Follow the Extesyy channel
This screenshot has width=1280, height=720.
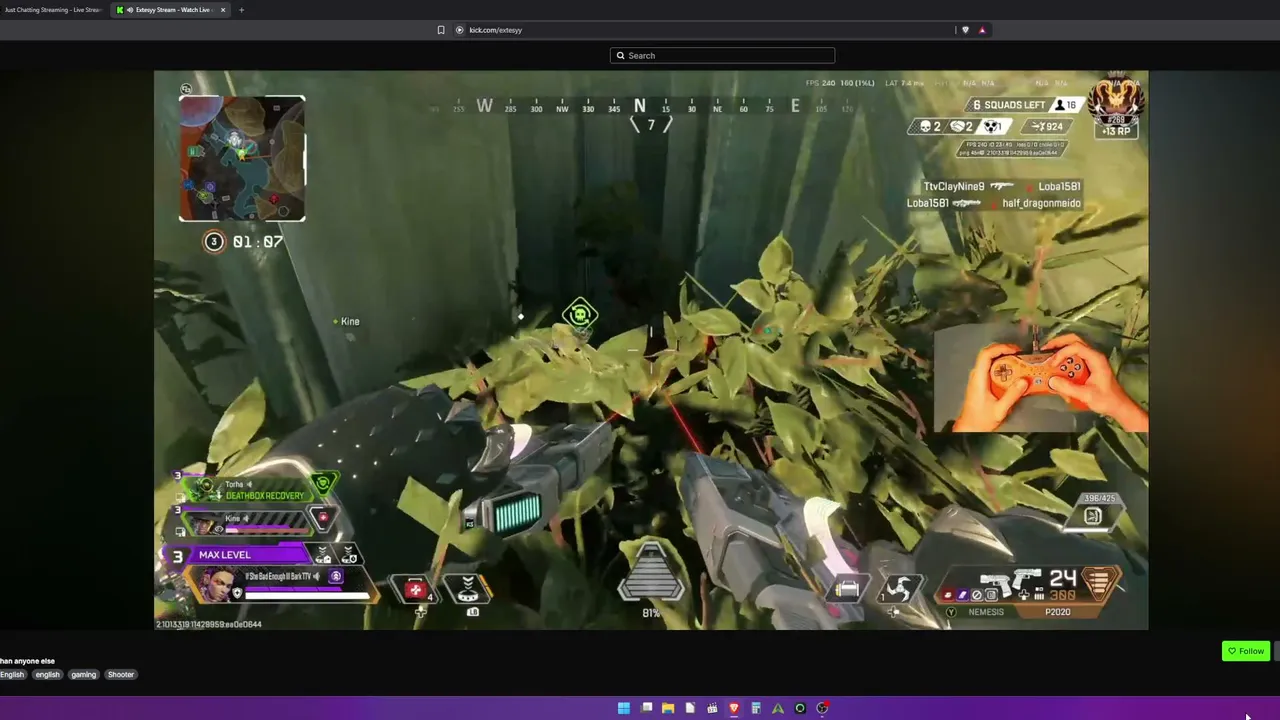coord(1246,651)
